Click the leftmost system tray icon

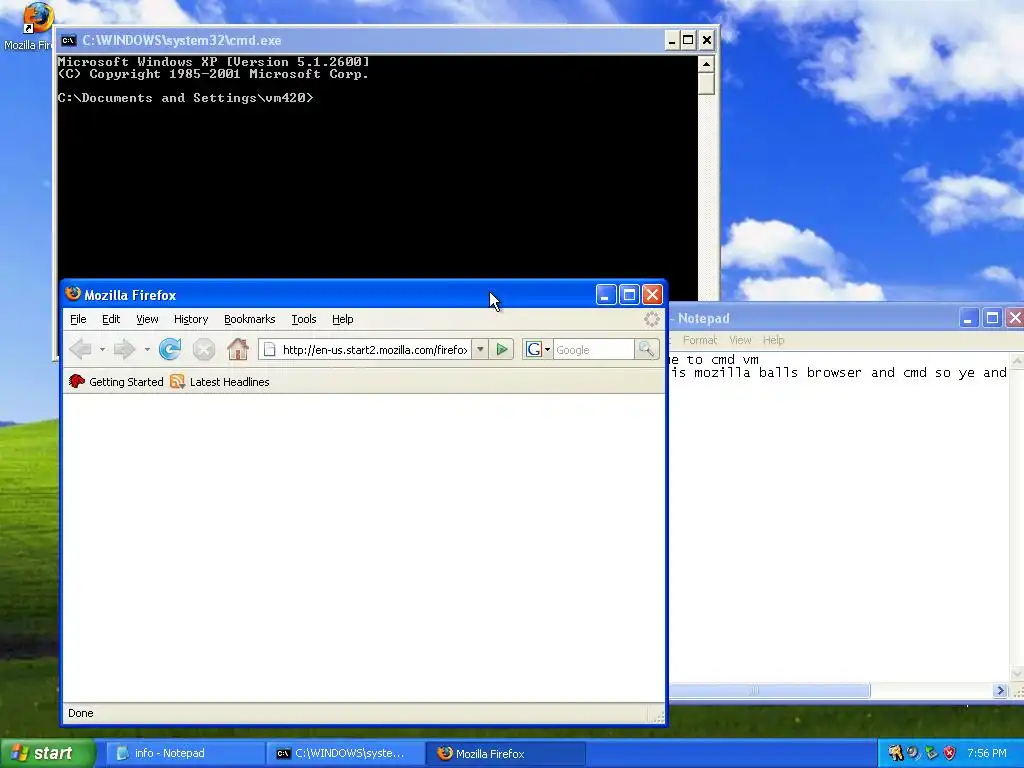[895, 754]
